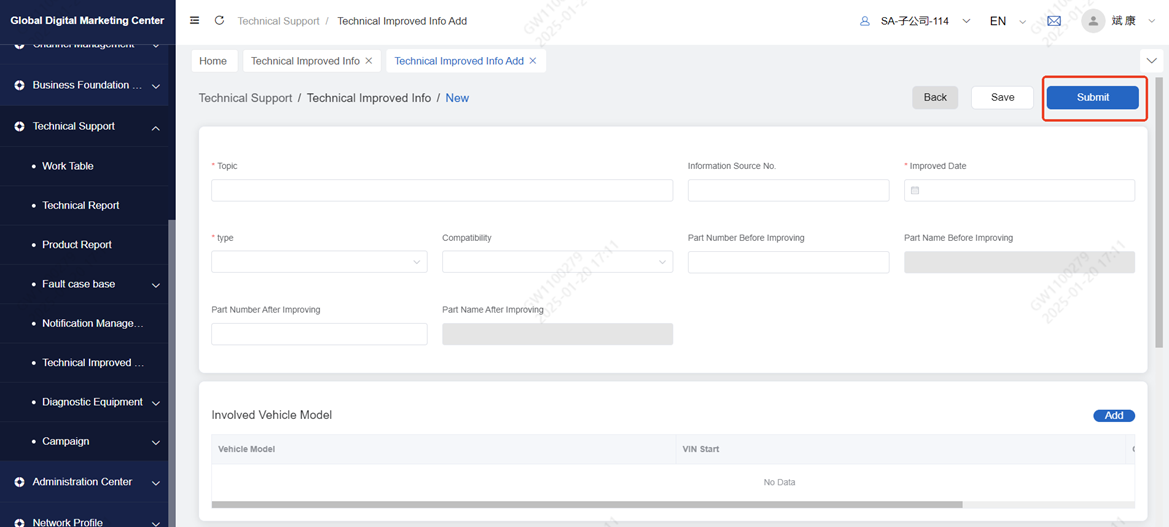Image resolution: width=1169 pixels, height=527 pixels.
Task: Open the Compatibility dropdown
Action: [x=557, y=262]
